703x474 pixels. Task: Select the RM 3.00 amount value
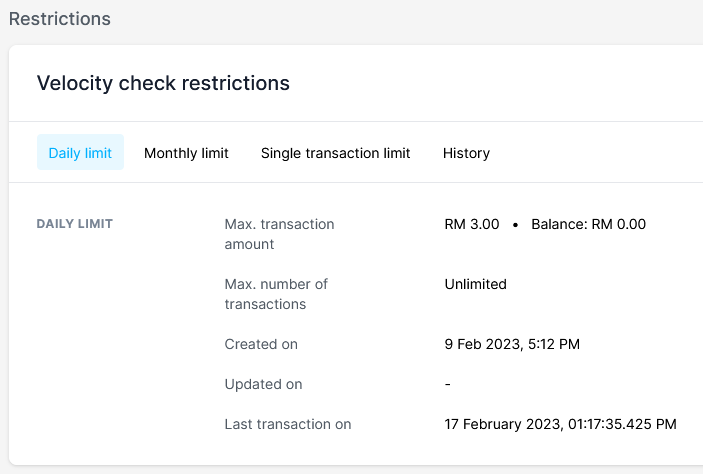[472, 224]
